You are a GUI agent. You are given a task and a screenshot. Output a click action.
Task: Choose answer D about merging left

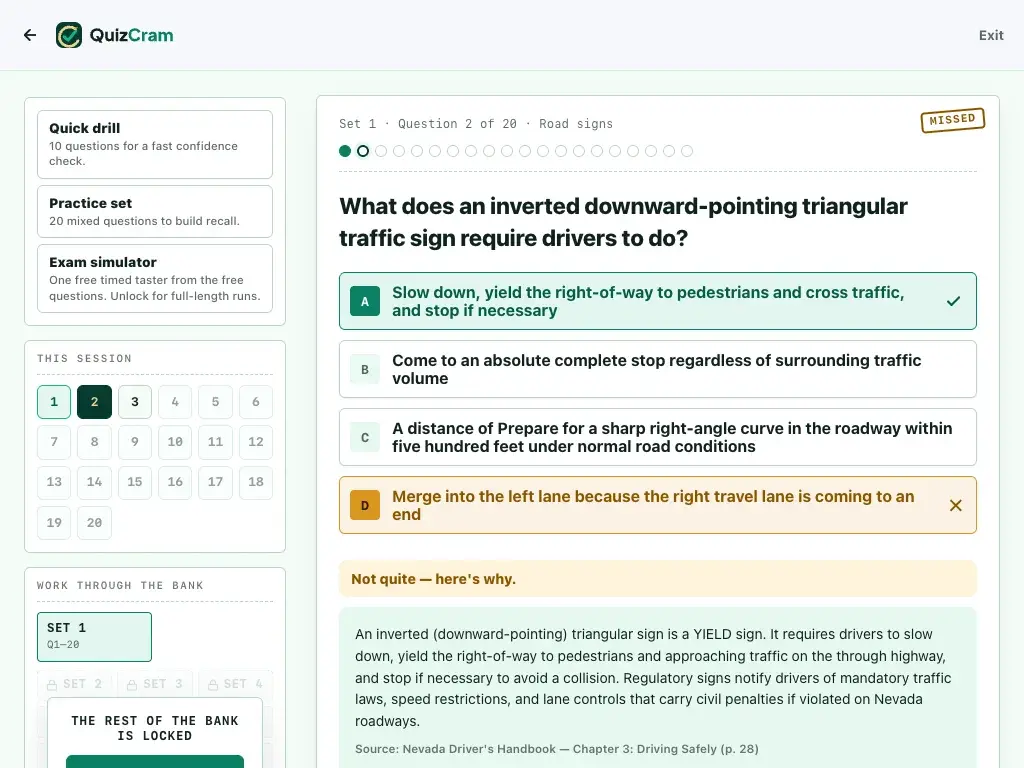pyautogui.click(x=658, y=505)
